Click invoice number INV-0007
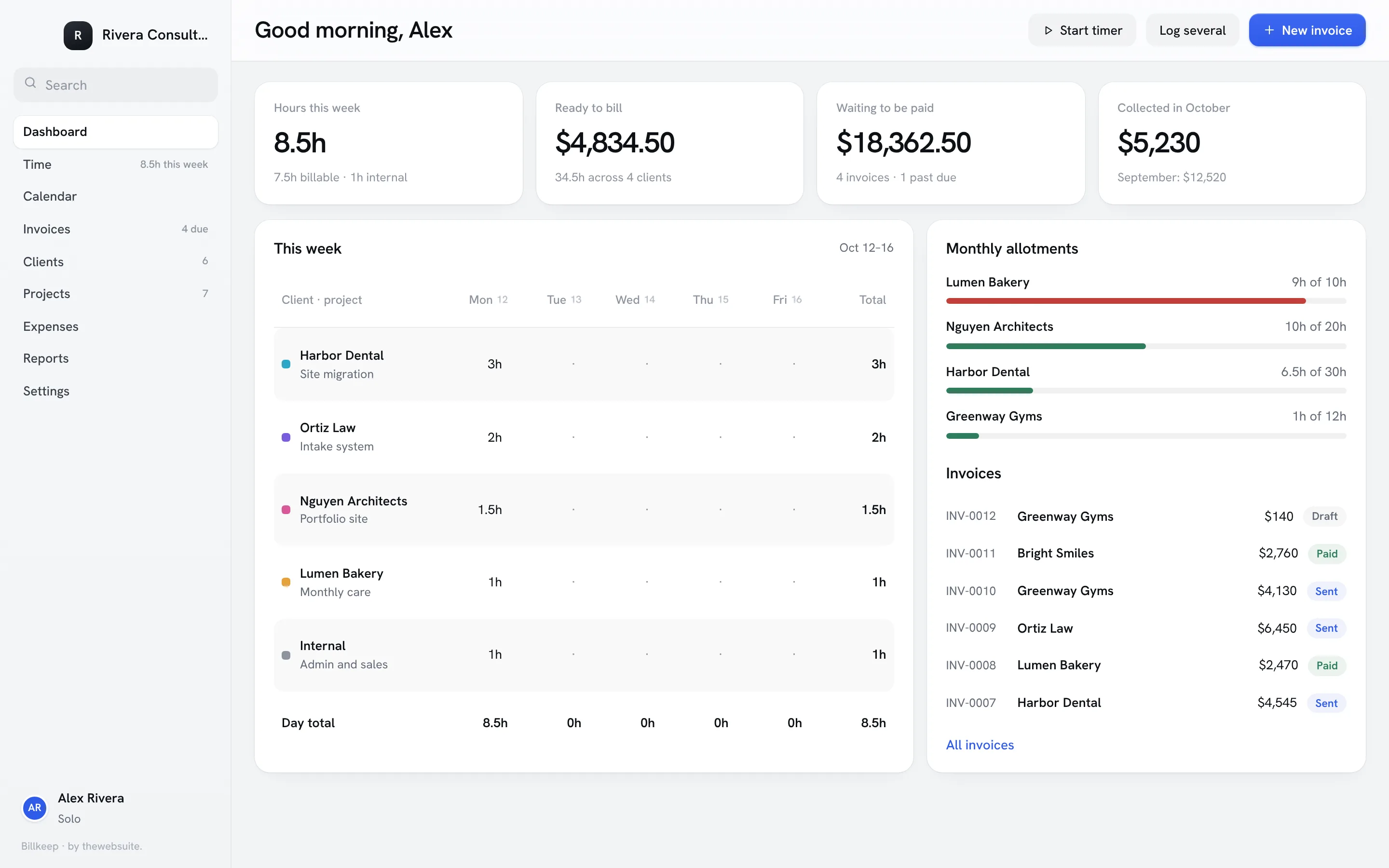Viewport: 1389px width, 868px height. click(970, 703)
